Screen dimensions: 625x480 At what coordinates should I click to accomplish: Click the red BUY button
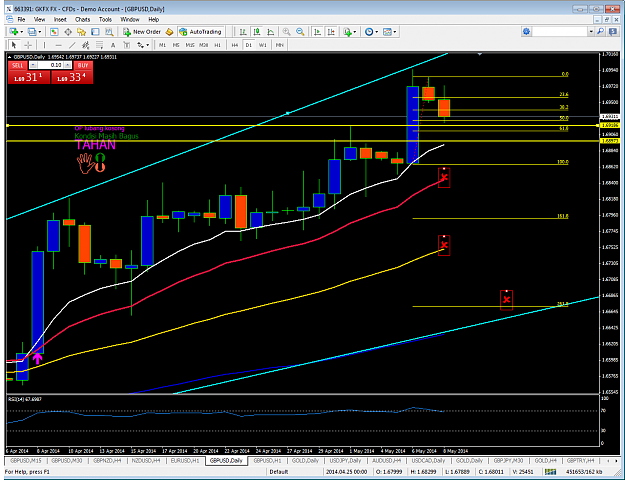[x=83, y=65]
